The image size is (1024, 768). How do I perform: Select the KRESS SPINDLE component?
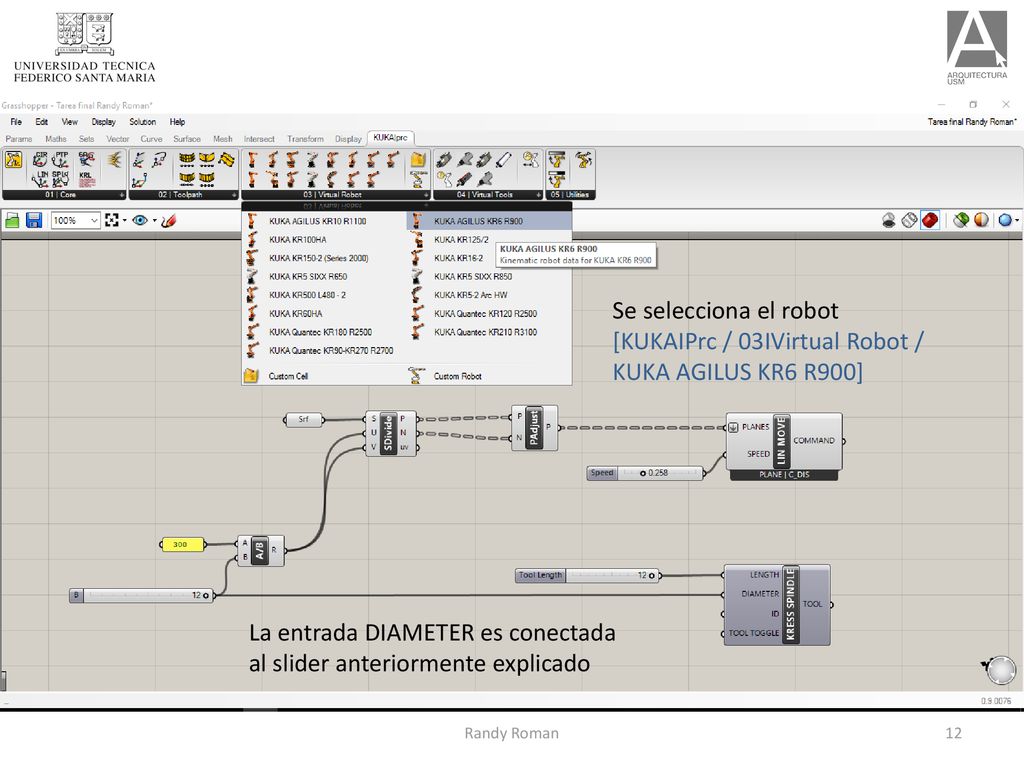[777, 605]
